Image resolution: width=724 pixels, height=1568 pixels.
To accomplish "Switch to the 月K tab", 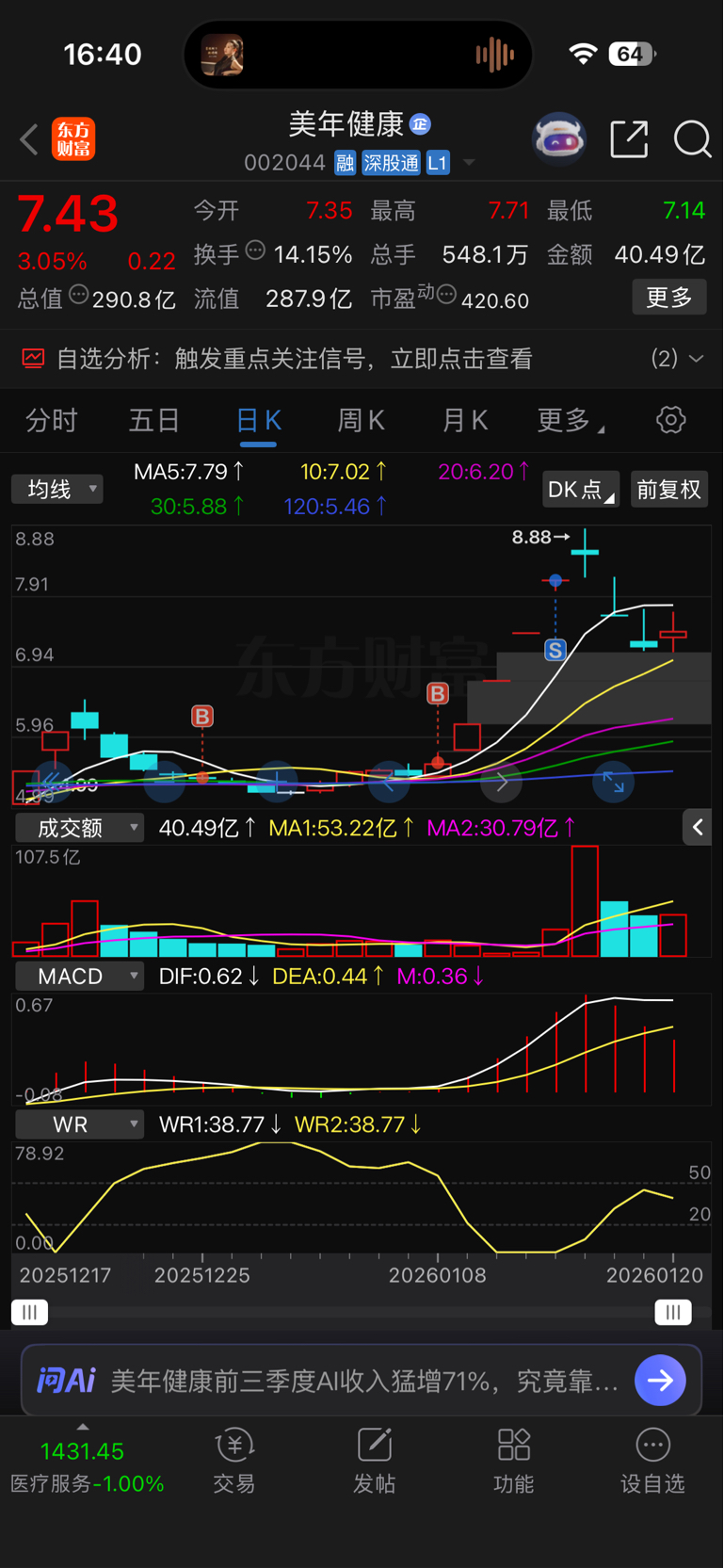I will [x=465, y=420].
